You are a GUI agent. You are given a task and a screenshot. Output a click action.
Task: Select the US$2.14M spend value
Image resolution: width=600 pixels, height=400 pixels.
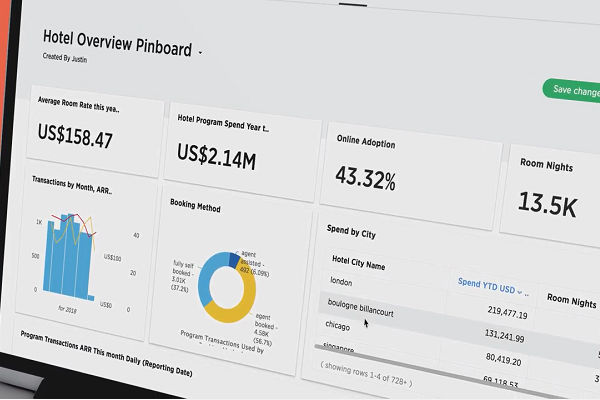click(217, 156)
